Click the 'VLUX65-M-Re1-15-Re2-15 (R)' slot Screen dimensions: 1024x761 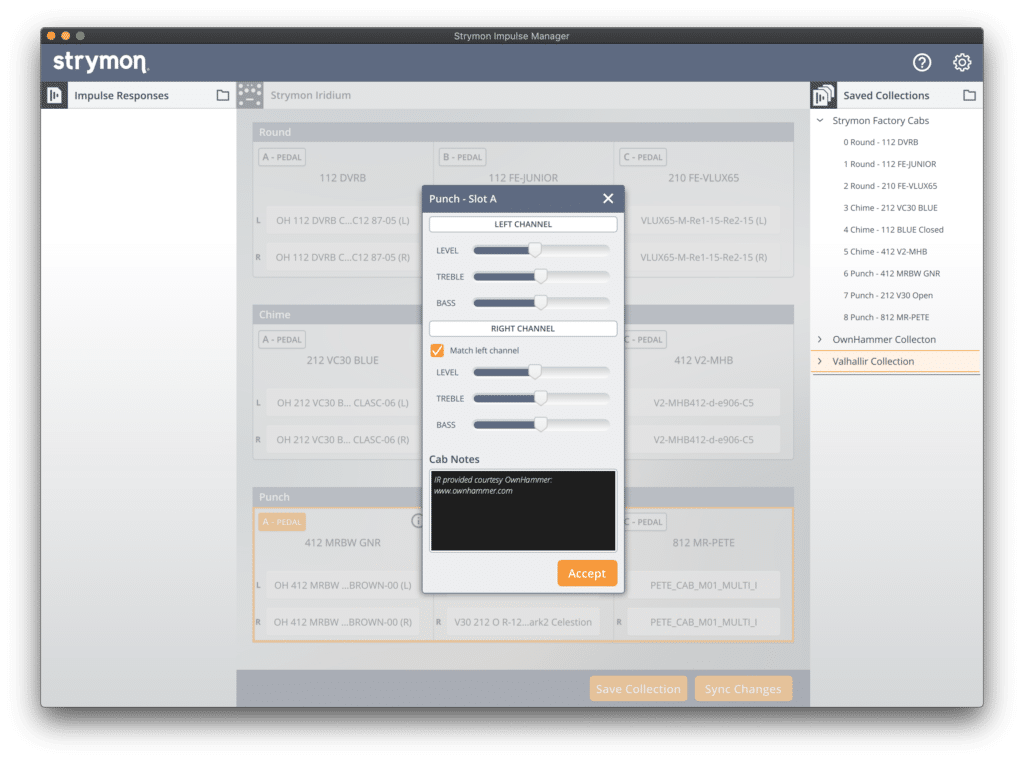(x=703, y=257)
